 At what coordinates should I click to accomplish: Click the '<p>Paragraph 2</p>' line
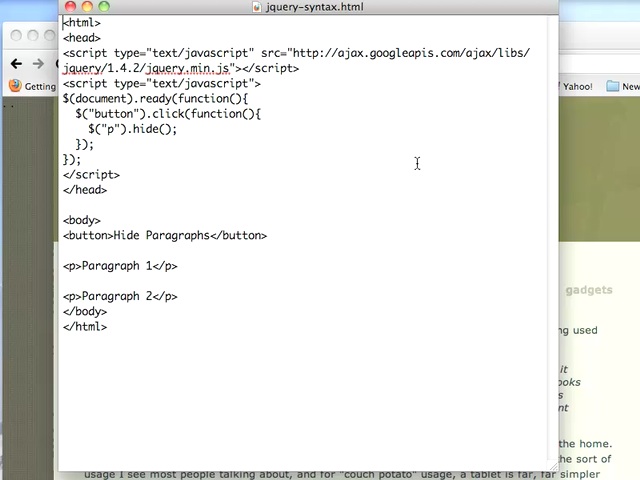(x=120, y=296)
